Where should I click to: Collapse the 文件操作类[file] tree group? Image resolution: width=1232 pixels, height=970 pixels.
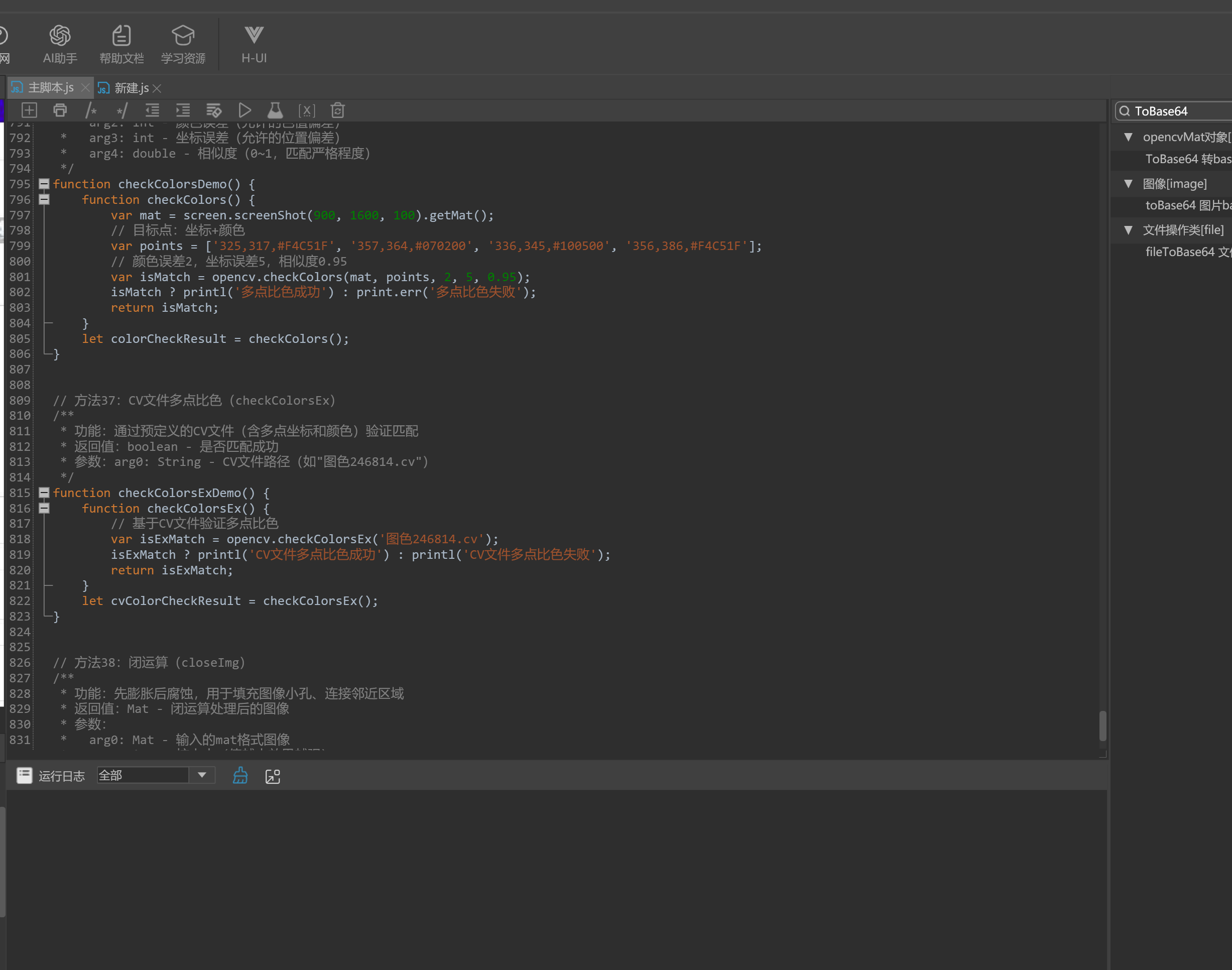[1128, 230]
